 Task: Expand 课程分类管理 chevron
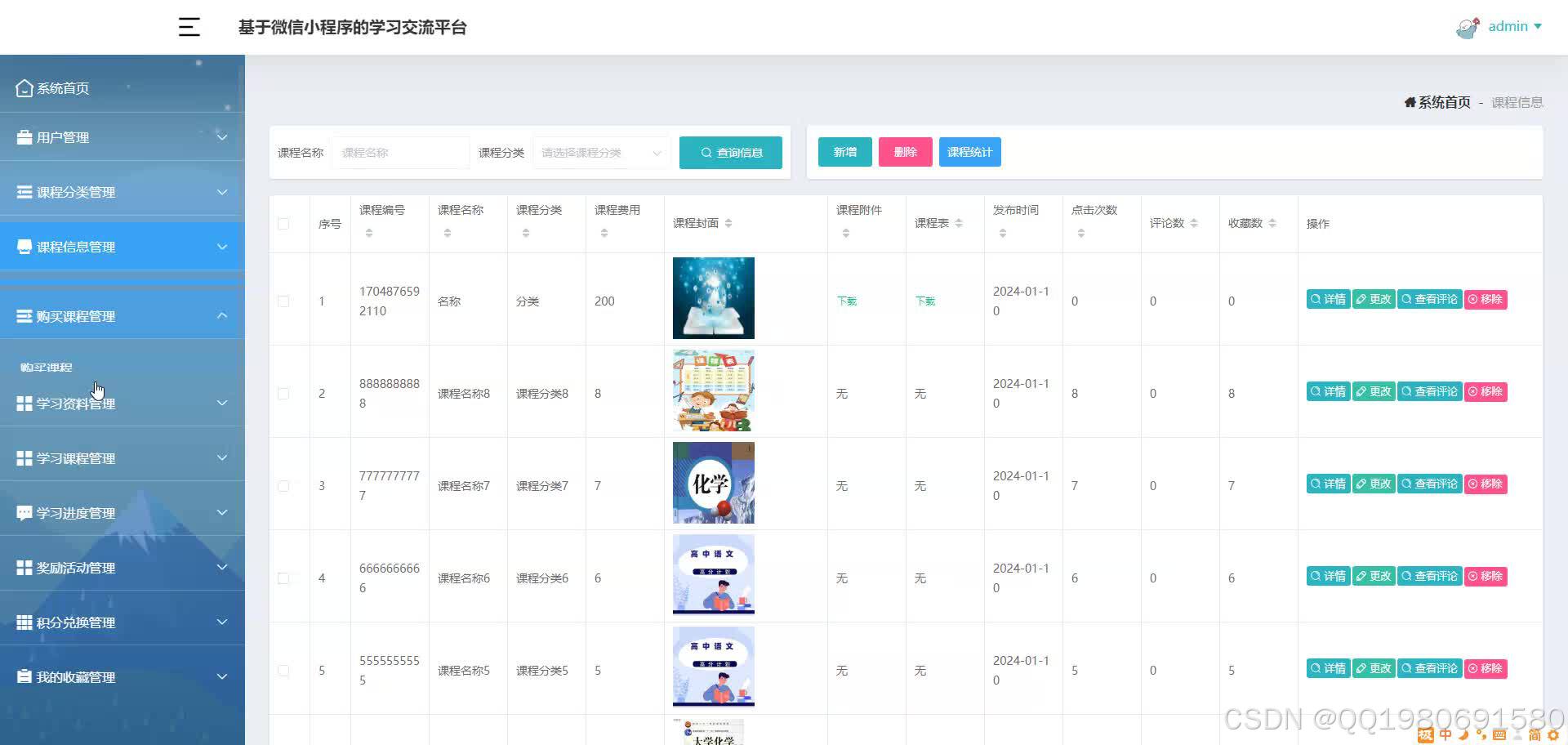click(222, 192)
